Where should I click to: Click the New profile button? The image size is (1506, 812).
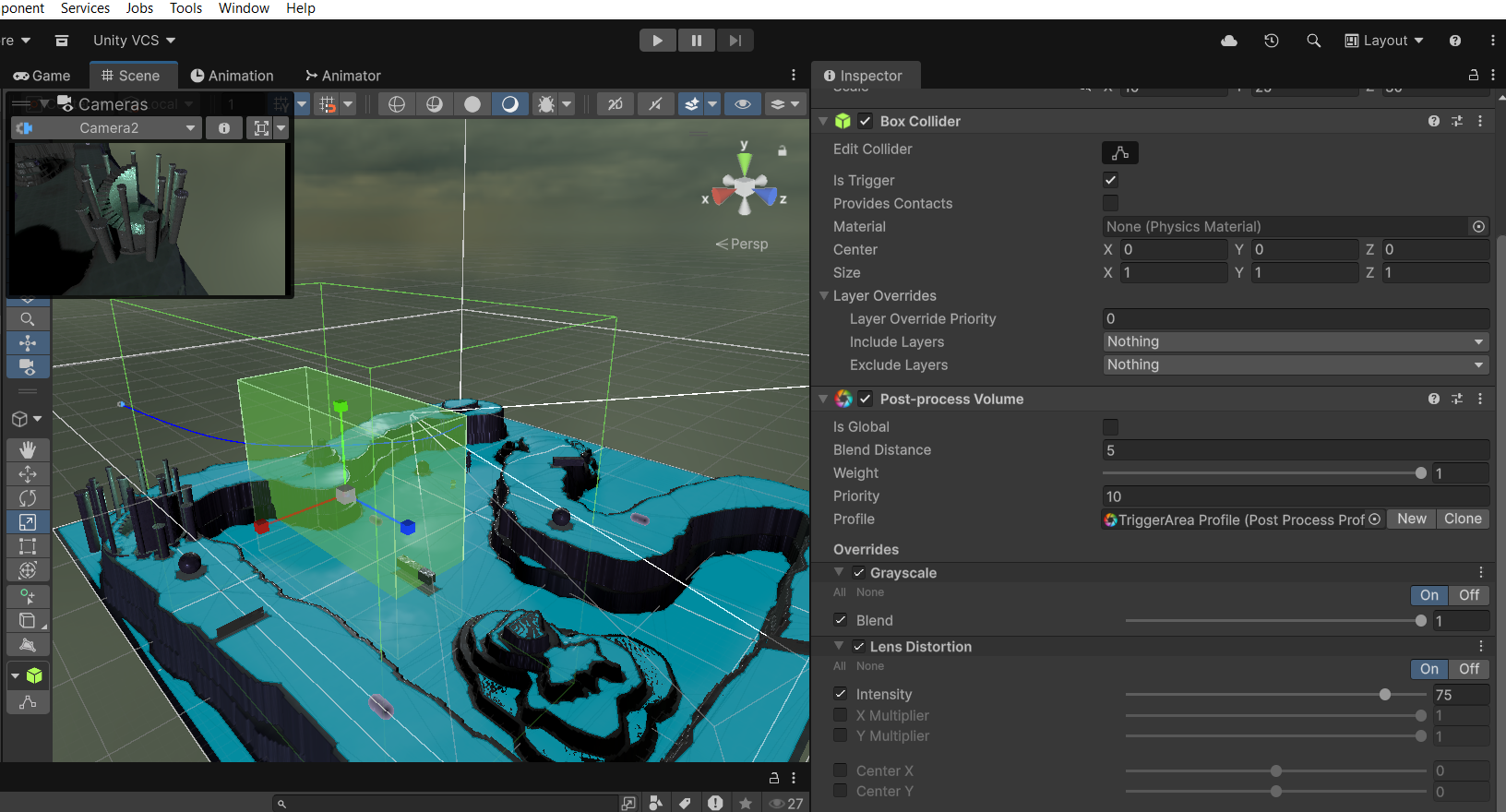tap(1411, 519)
